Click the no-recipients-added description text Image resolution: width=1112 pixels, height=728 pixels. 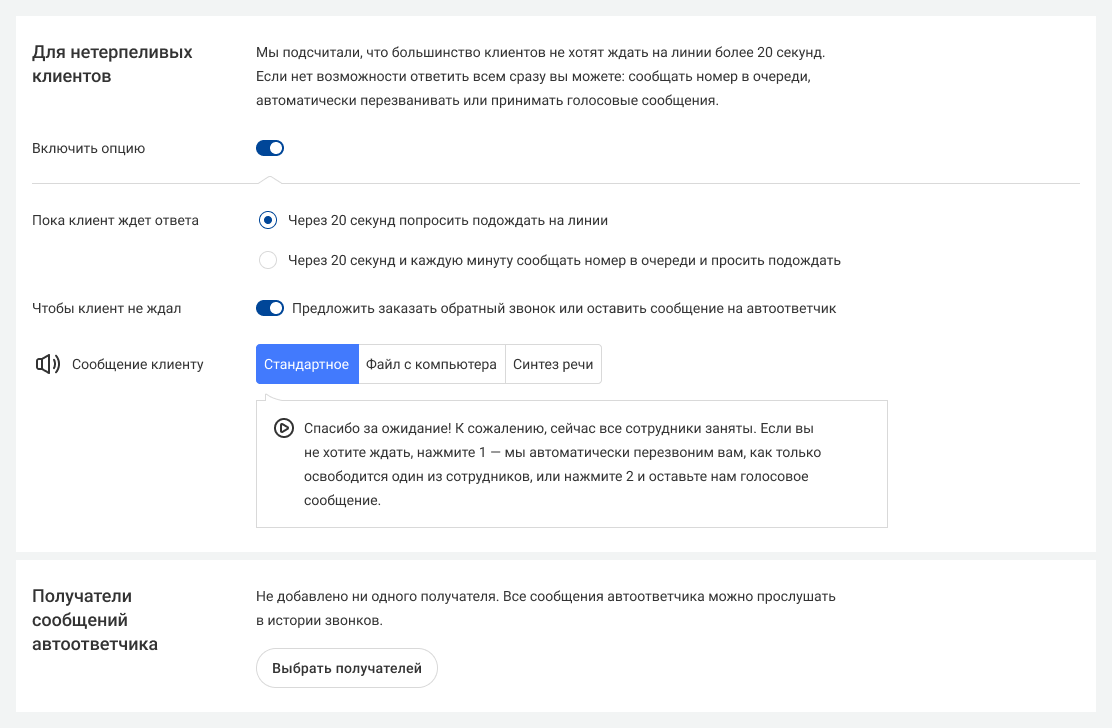pyautogui.click(x=546, y=608)
